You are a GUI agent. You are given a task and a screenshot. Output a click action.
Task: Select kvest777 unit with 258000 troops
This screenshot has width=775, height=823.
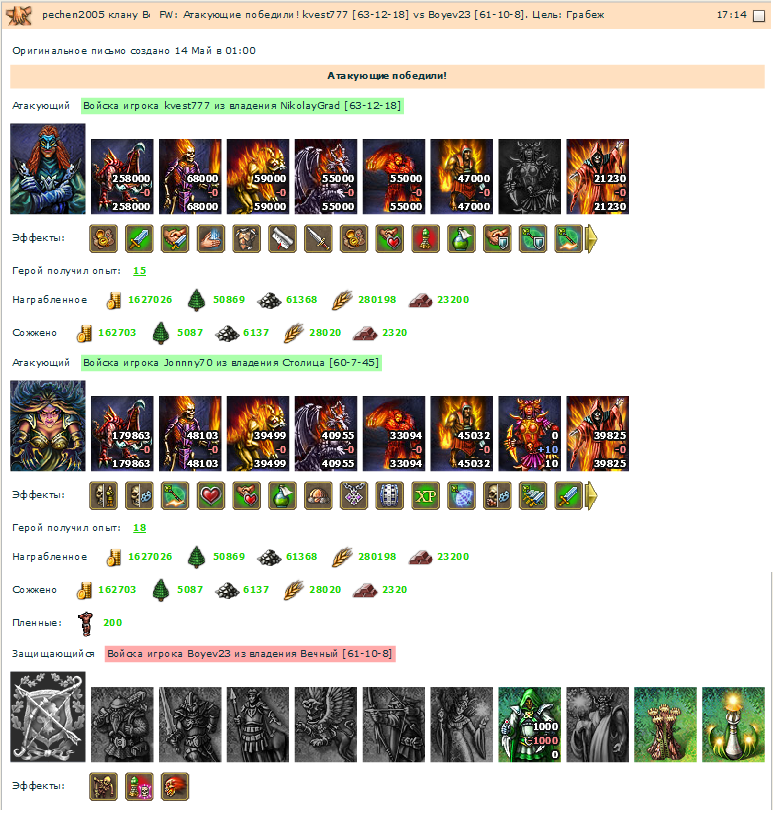coord(122,176)
